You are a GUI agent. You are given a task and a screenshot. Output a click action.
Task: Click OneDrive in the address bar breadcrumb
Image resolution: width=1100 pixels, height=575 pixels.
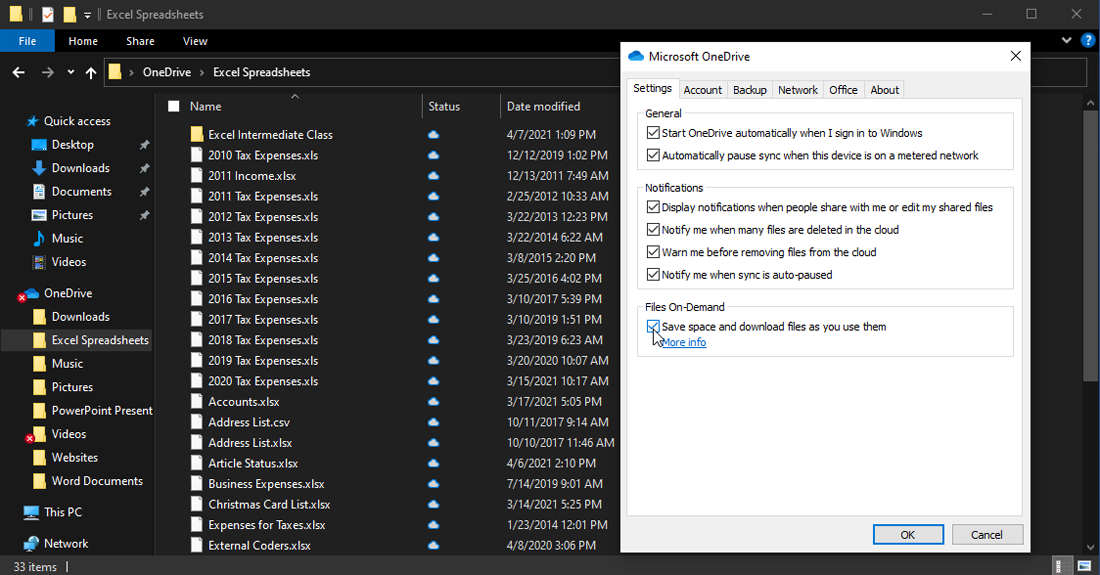(167, 72)
